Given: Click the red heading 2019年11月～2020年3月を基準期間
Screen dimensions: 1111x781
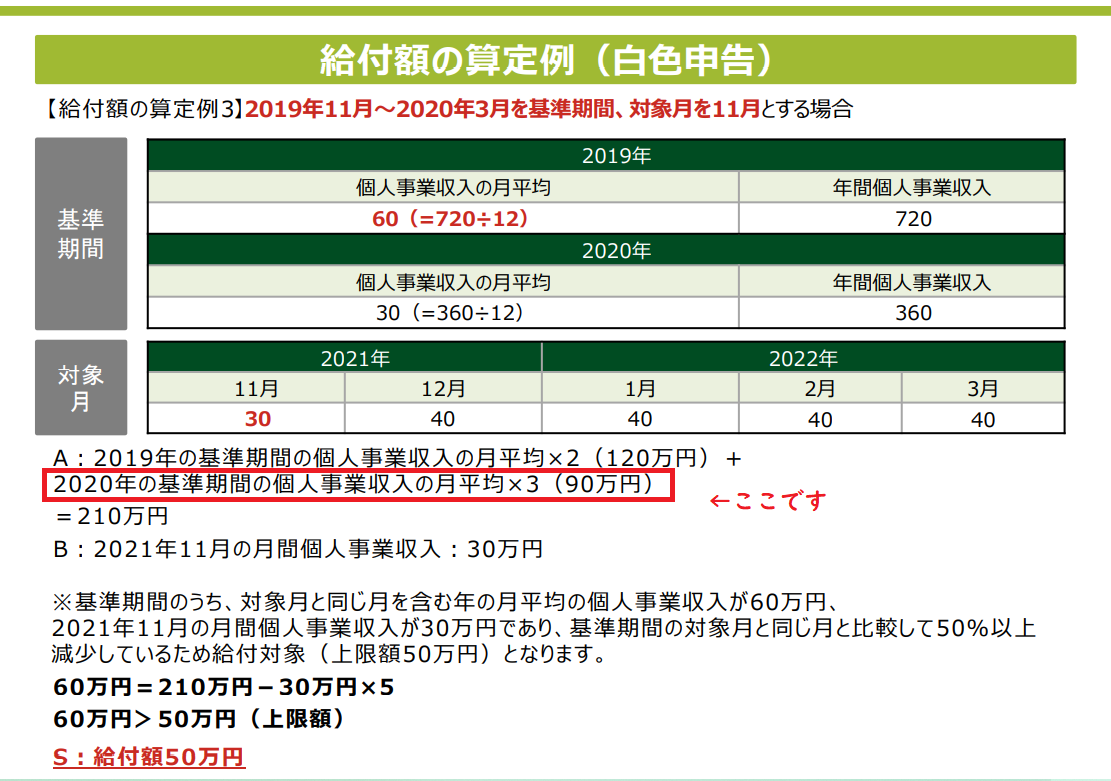Looking at the screenshot, I should tap(420, 109).
